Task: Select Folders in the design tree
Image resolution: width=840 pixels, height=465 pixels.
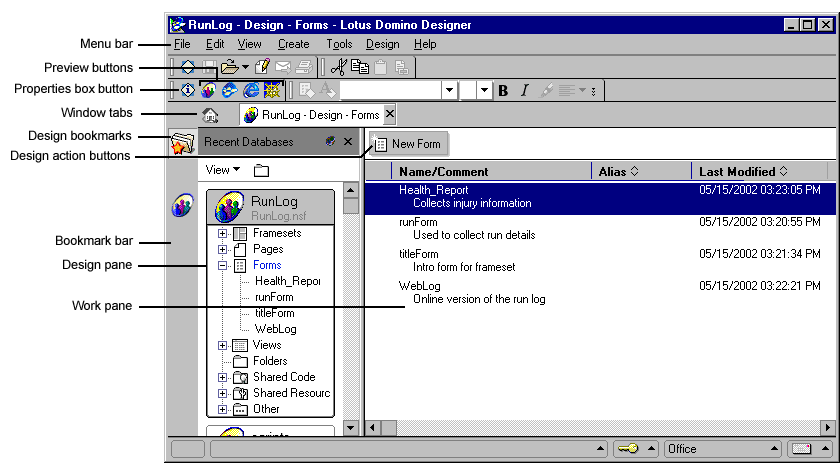Action: (x=270, y=361)
